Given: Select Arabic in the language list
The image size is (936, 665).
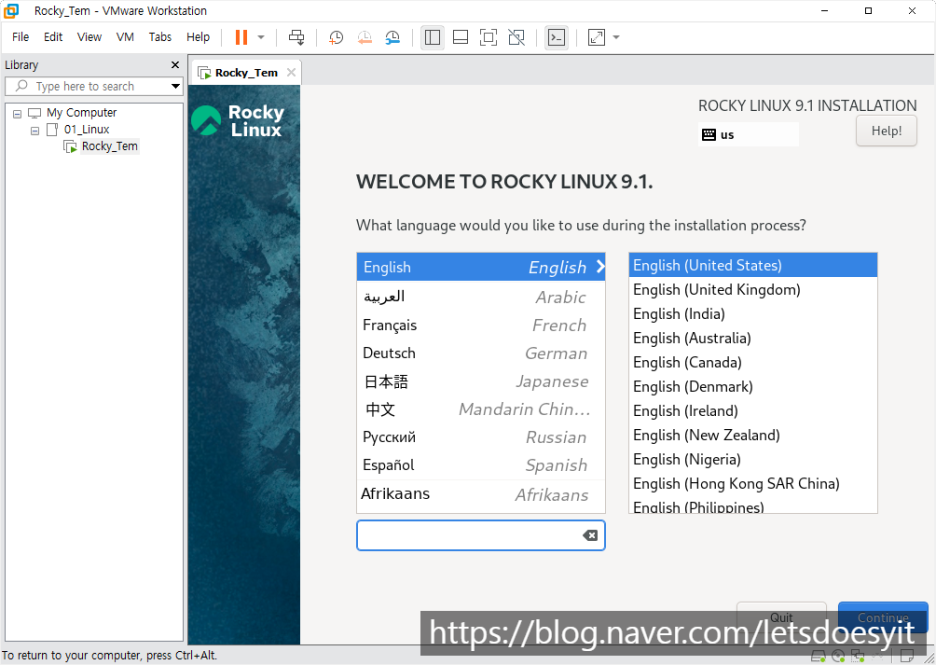Looking at the screenshot, I should click(x=481, y=297).
